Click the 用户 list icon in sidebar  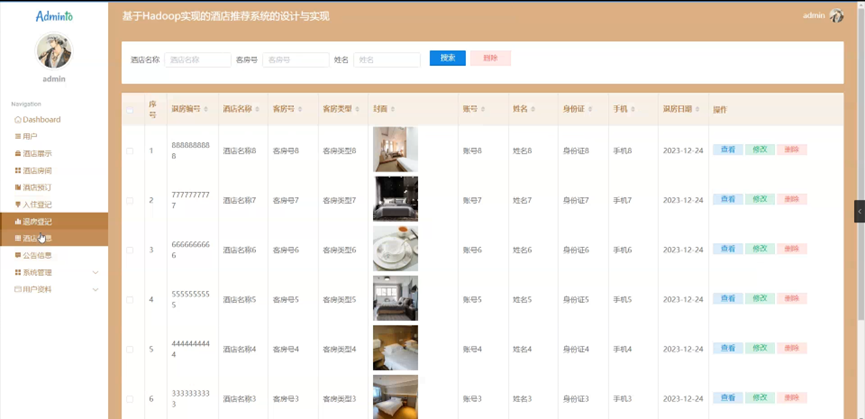point(18,137)
